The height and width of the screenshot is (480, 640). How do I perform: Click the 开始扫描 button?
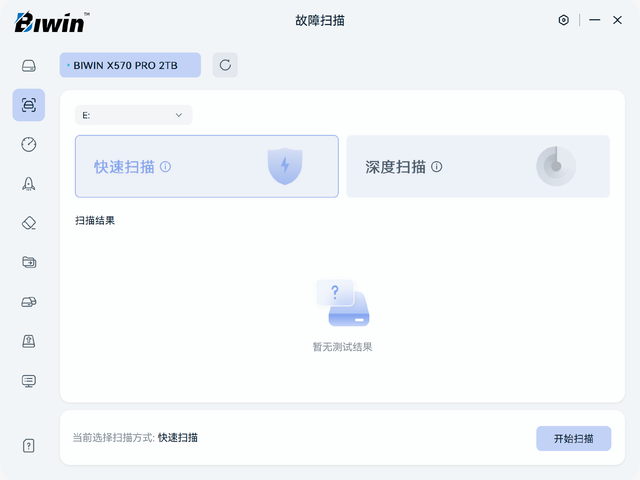click(573, 438)
